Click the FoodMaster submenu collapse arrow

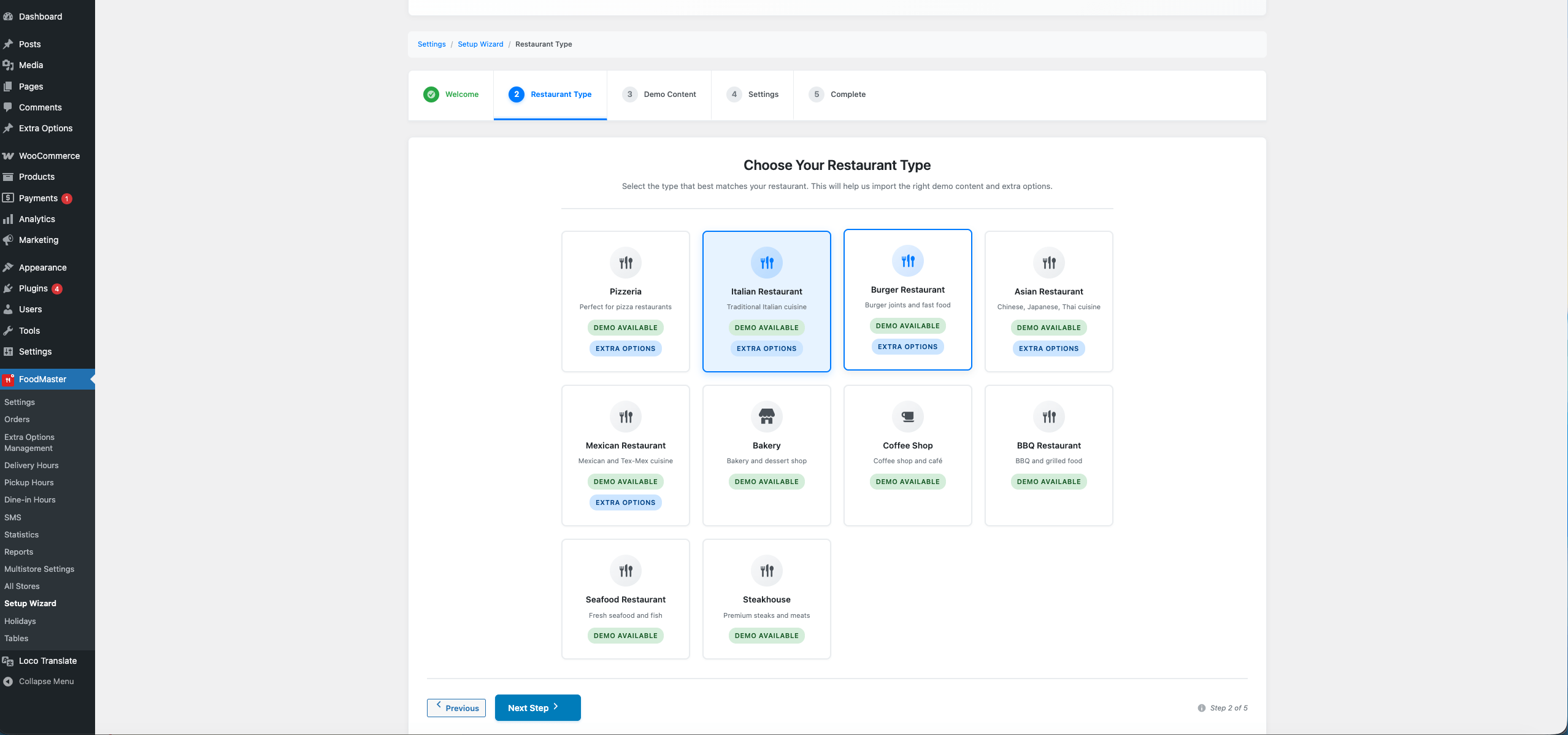(92, 379)
